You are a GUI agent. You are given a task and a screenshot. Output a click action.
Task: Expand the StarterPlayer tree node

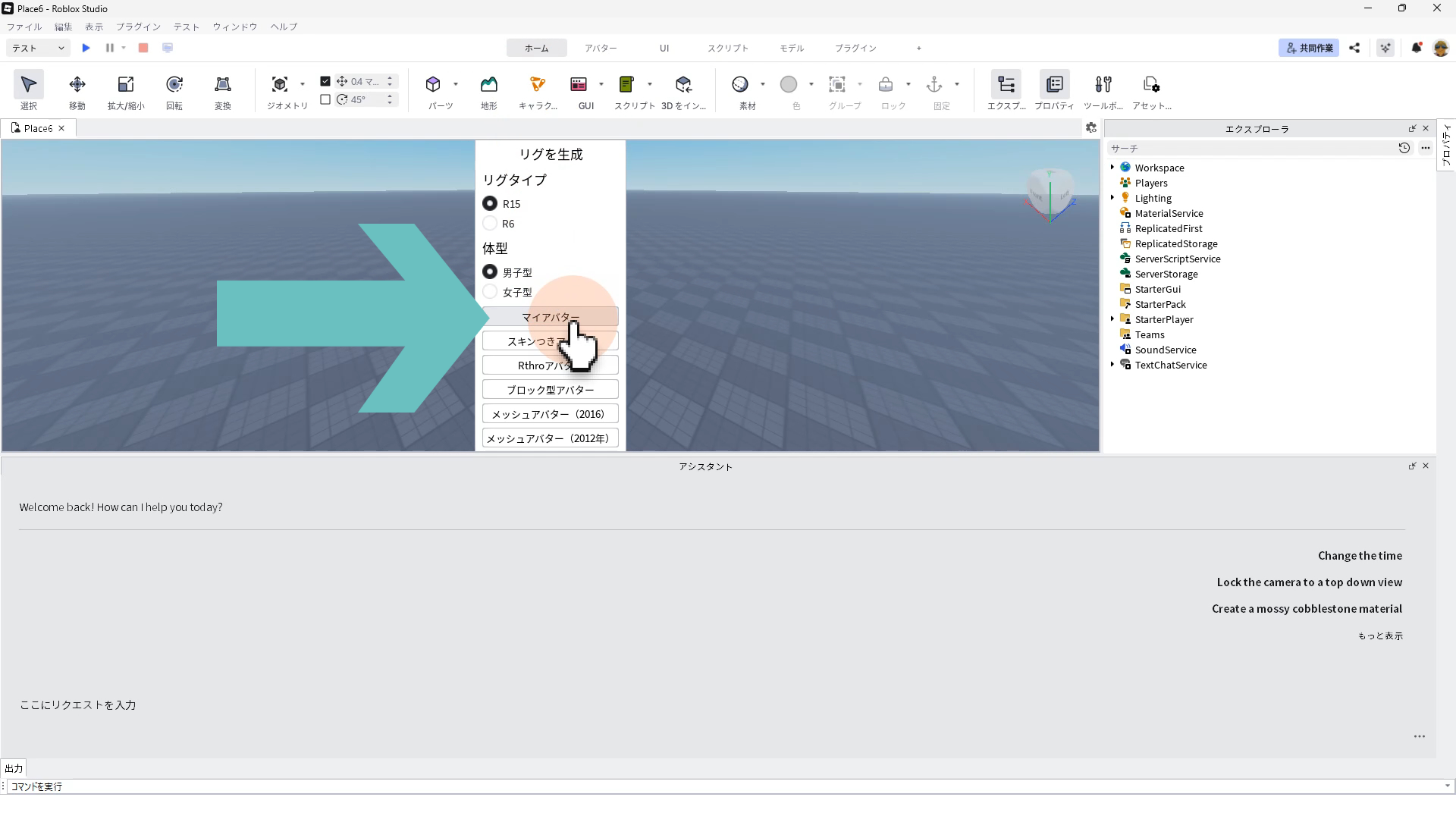tap(1112, 319)
